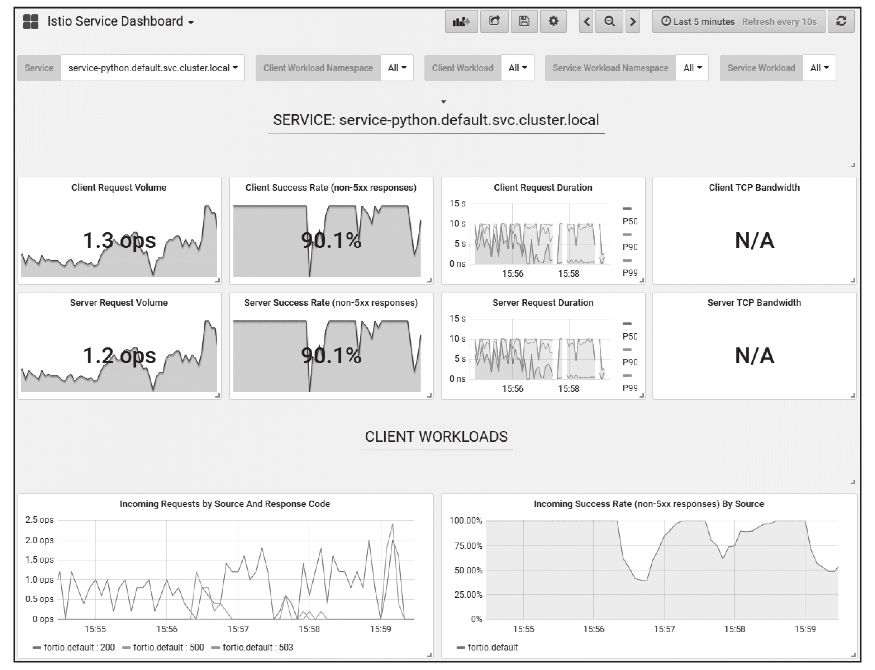Open the Service variable dropdown
This screenshot has height=670, width=875.
pyautogui.click(x=152, y=68)
